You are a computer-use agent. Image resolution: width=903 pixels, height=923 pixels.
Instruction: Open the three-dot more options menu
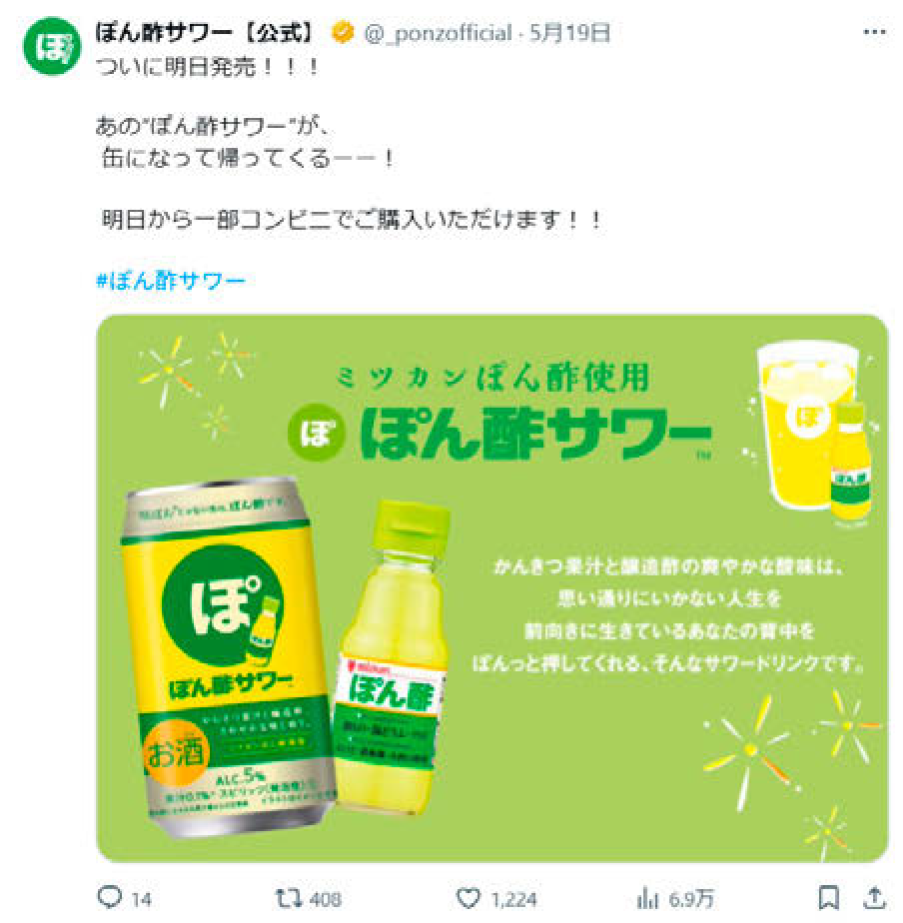[x=874, y=32]
